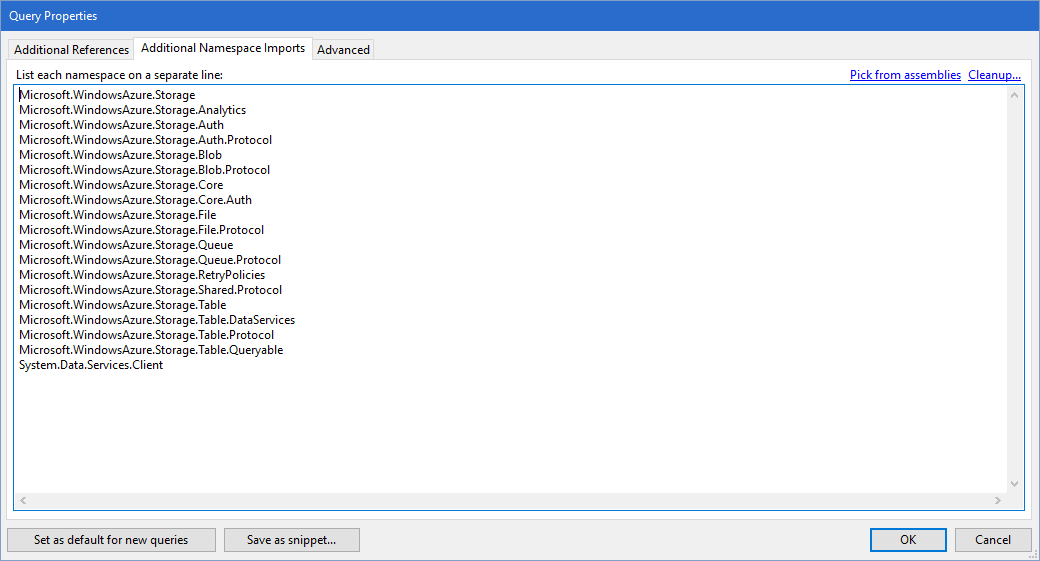The height and width of the screenshot is (561, 1040).
Task: Click the horizontal scrollbar right arrow
Action: click(997, 500)
